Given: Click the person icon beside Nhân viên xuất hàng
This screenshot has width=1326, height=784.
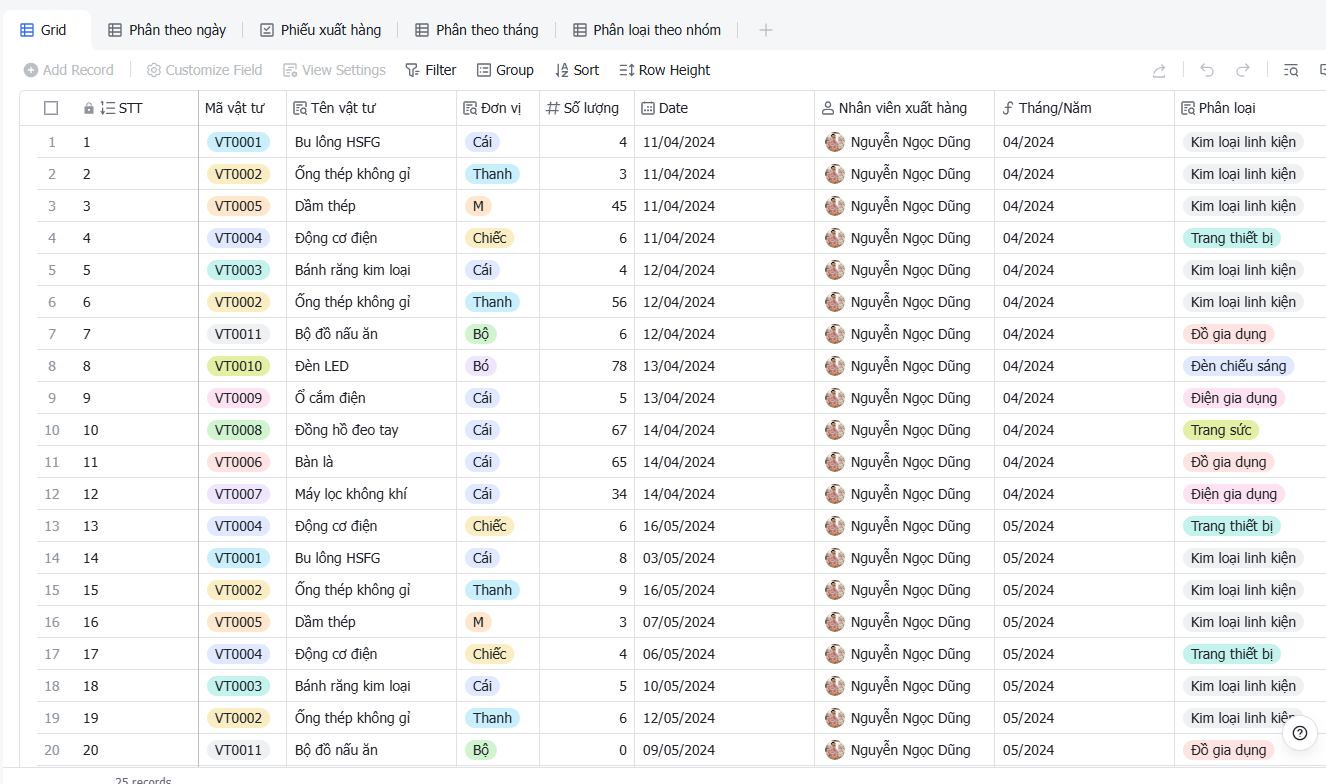Looking at the screenshot, I should pos(828,108).
